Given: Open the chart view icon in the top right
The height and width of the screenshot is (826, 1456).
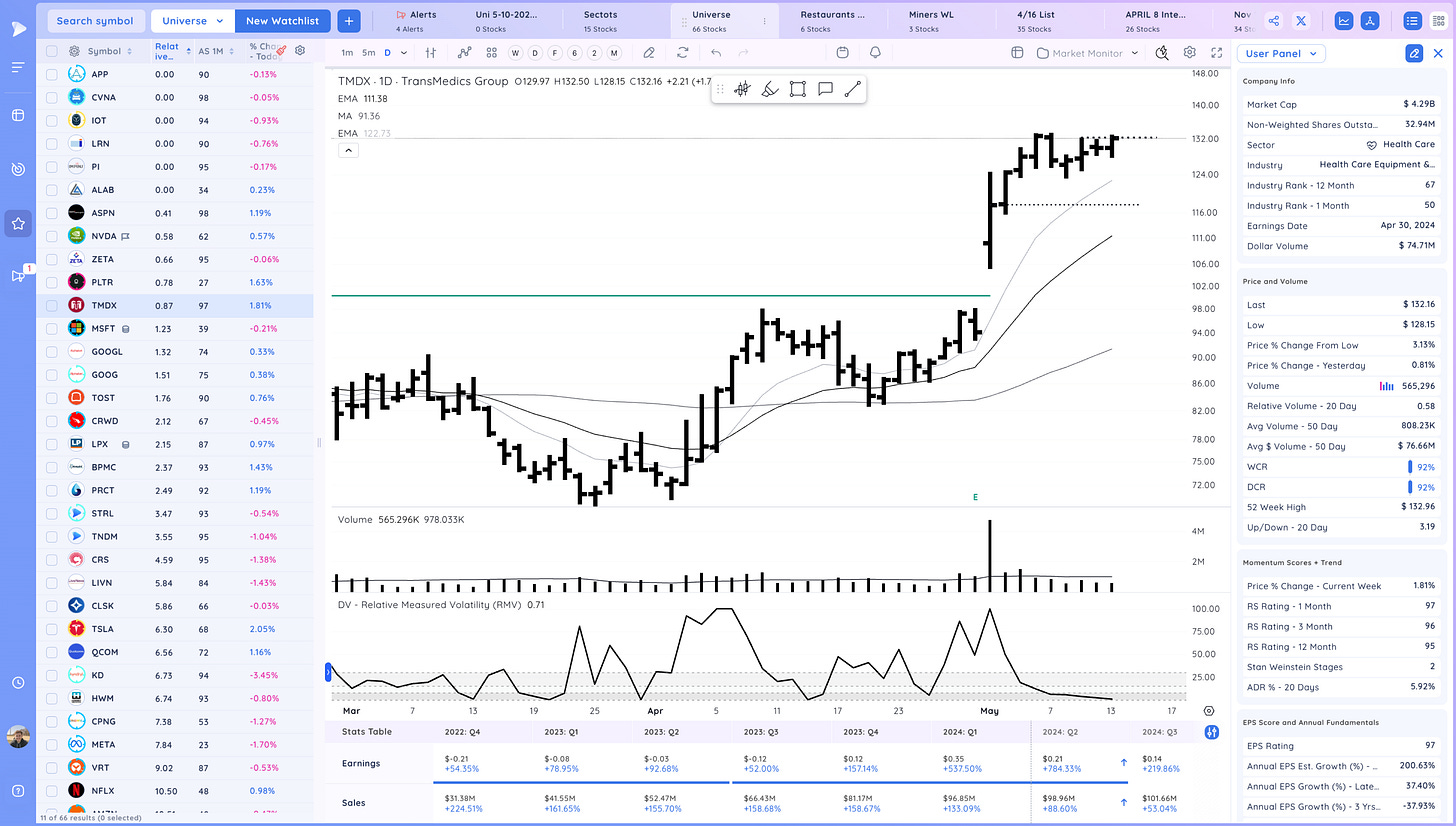Looking at the screenshot, I should tap(1345, 21).
